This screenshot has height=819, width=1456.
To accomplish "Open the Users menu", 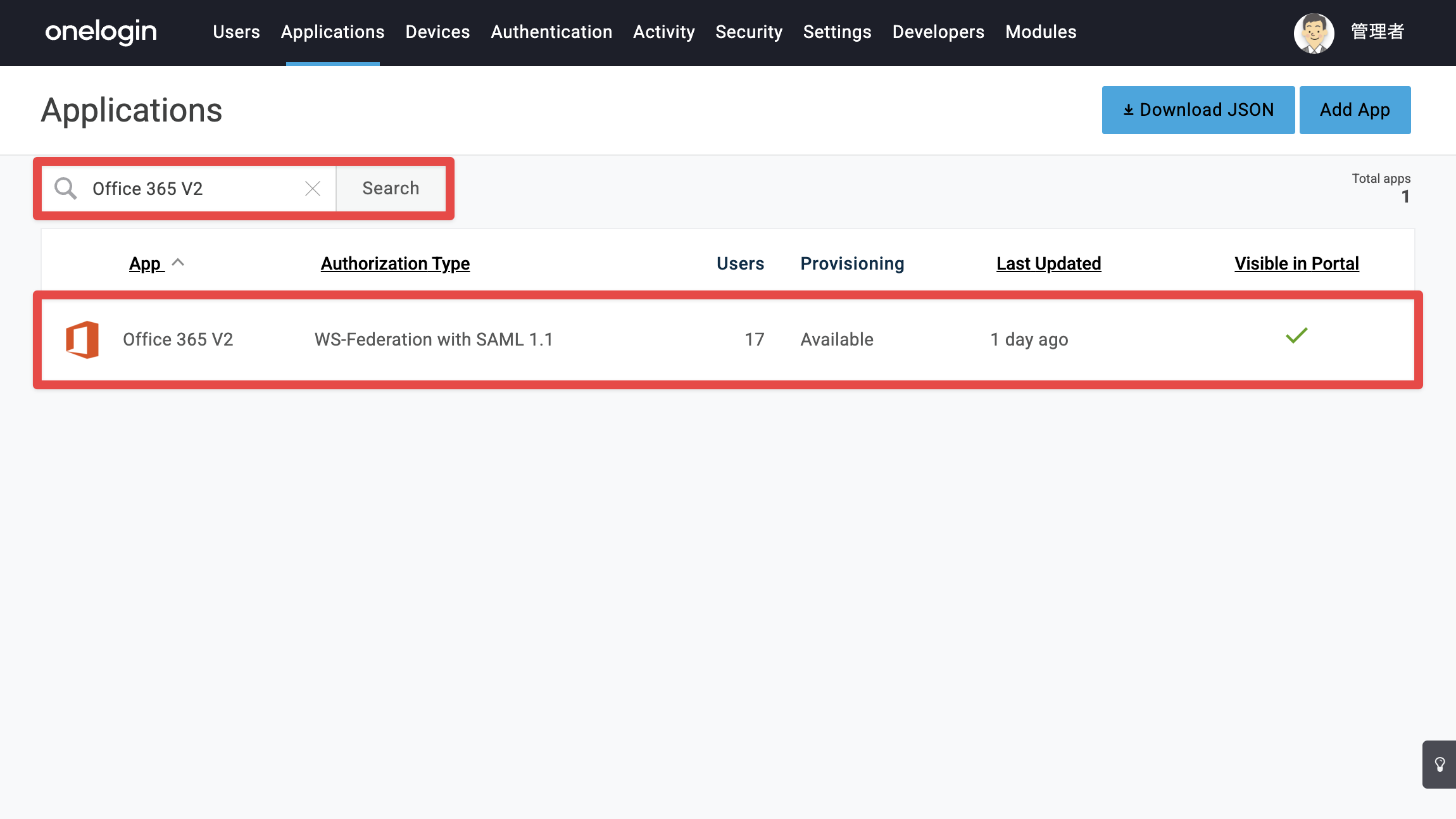I will pos(236,32).
